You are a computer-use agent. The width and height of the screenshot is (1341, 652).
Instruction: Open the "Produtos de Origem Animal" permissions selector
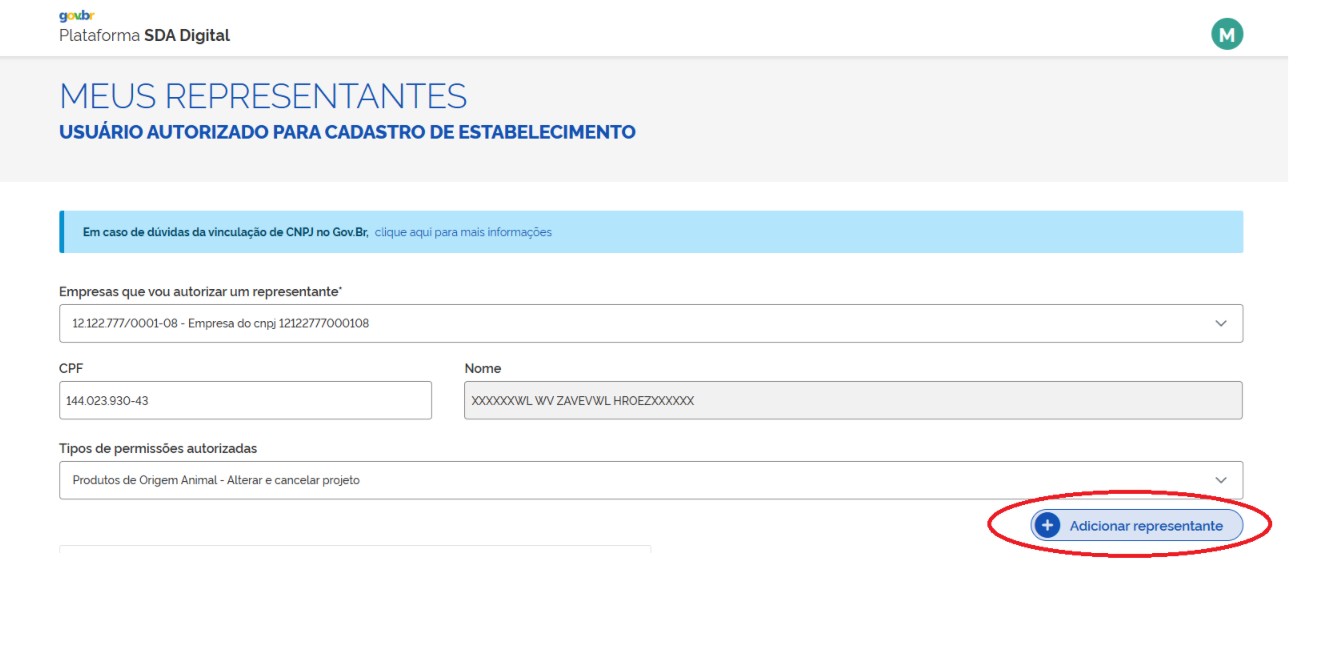click(x=640, y=480)
